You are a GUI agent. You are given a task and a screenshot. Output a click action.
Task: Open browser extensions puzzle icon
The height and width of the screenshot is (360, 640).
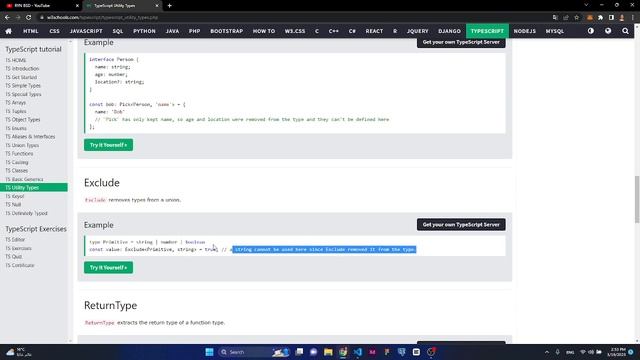tap(600, 18)
